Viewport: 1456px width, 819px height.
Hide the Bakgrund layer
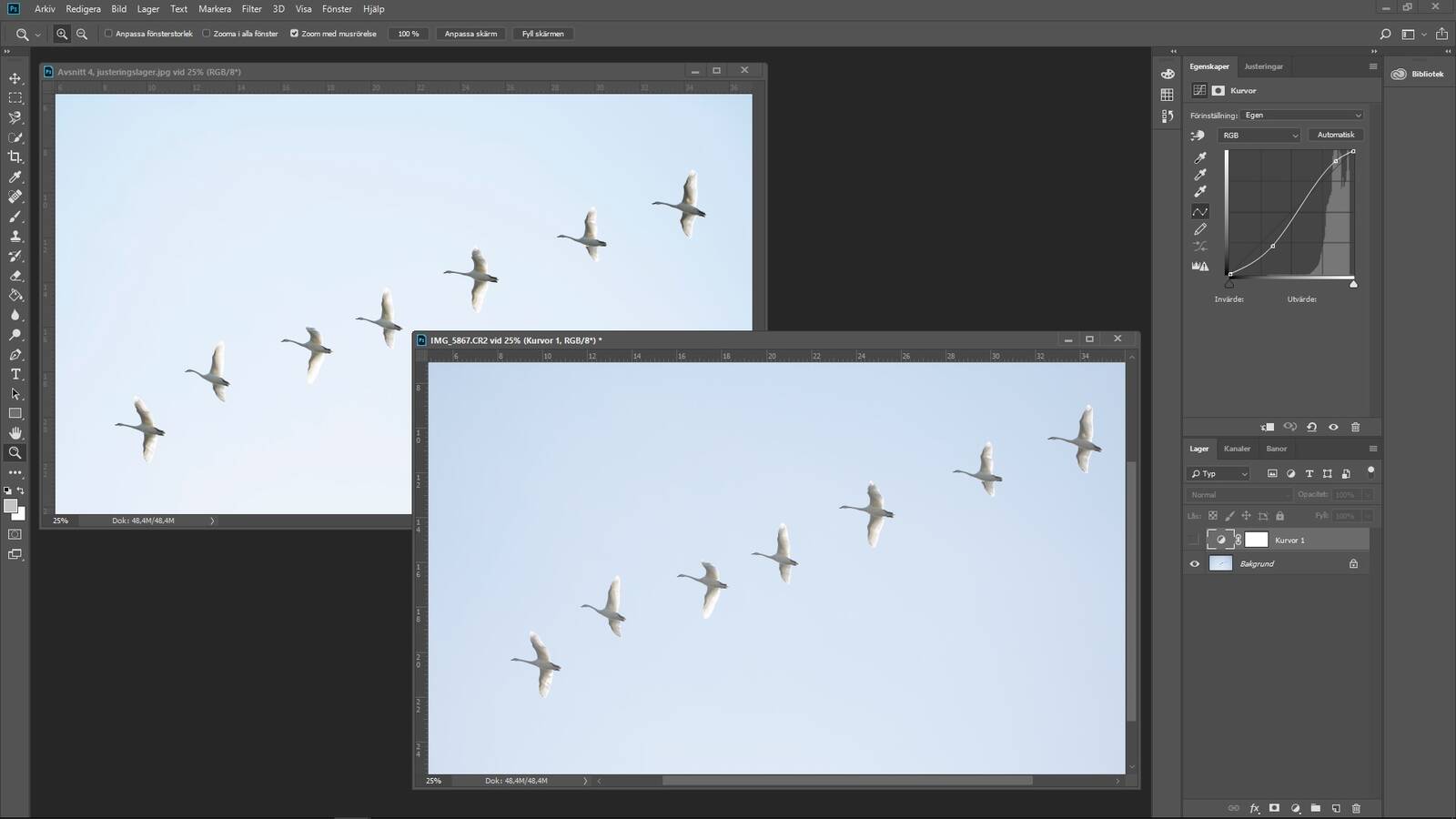click(x=1195, y=564)
